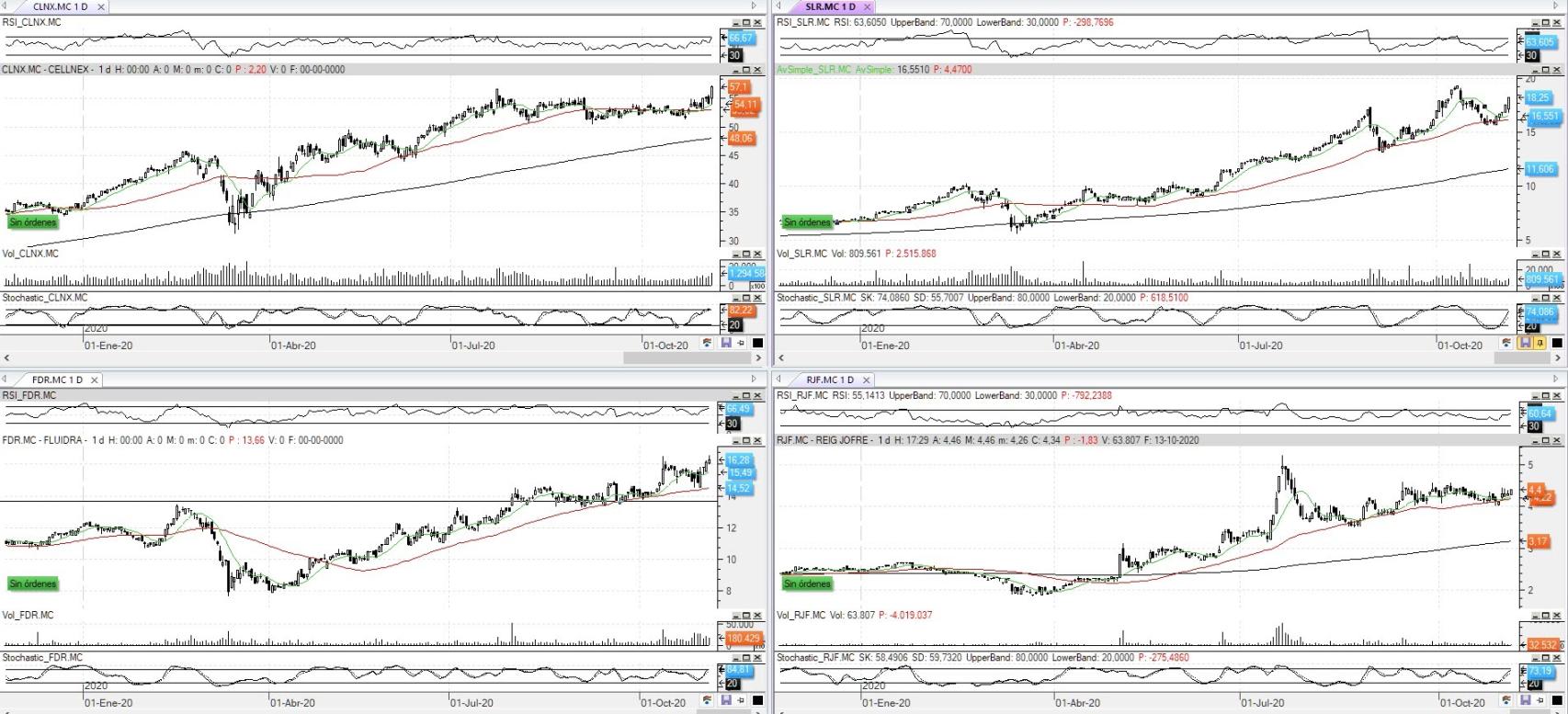
Task: Click the 'RJF.MC - REIG JOFRE' chart title
Action: (824, 440)
